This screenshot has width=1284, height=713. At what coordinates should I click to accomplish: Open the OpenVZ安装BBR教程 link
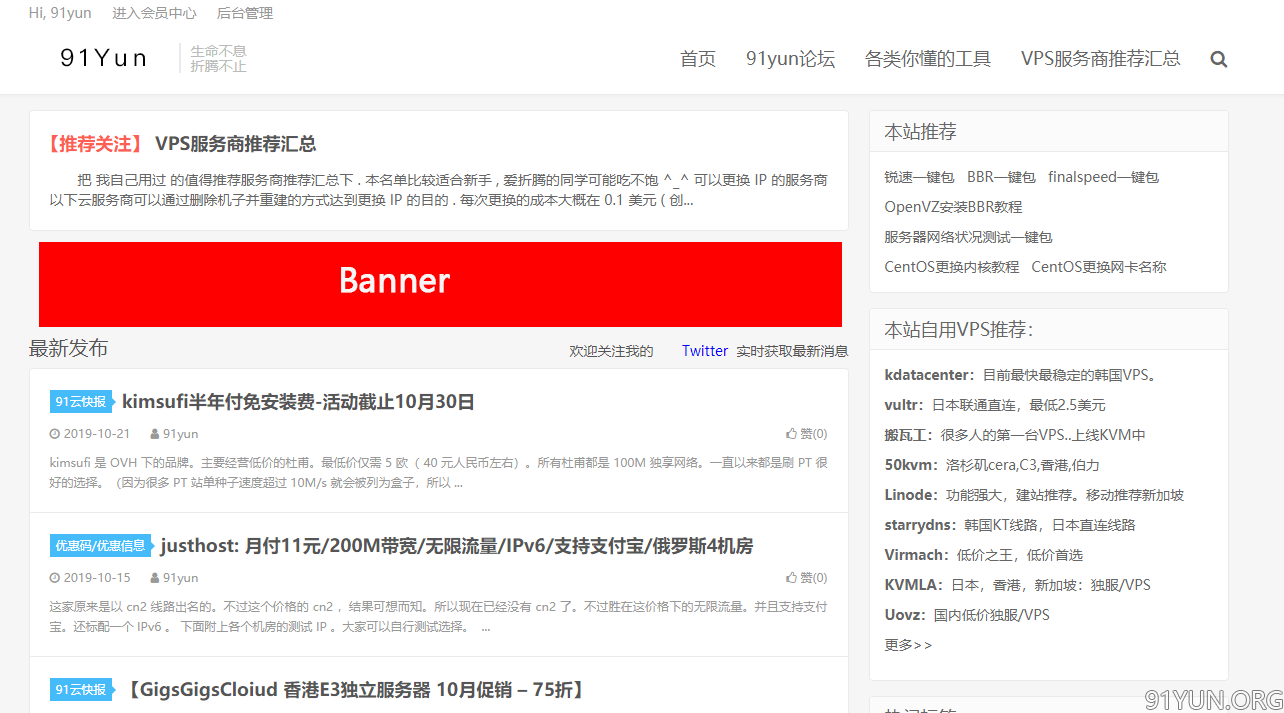953,207
